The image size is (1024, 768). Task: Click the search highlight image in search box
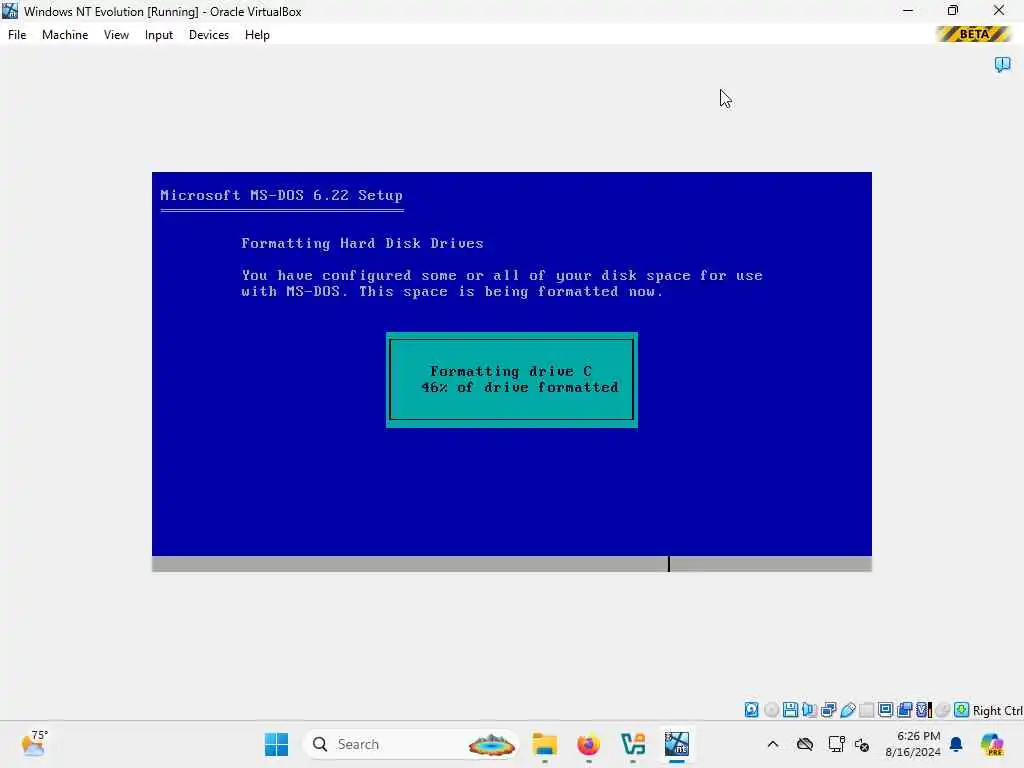point(492,744)
